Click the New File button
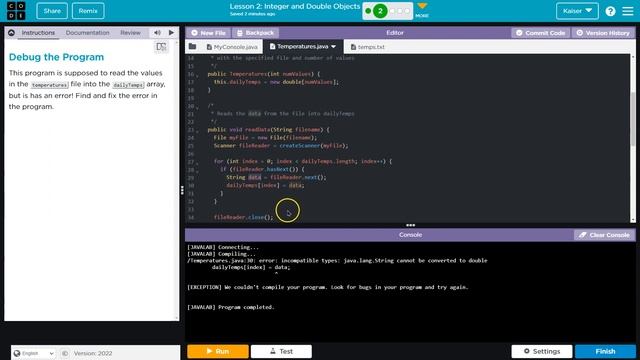Viewport: 640px width, 360px height. [x=208, y=33]
